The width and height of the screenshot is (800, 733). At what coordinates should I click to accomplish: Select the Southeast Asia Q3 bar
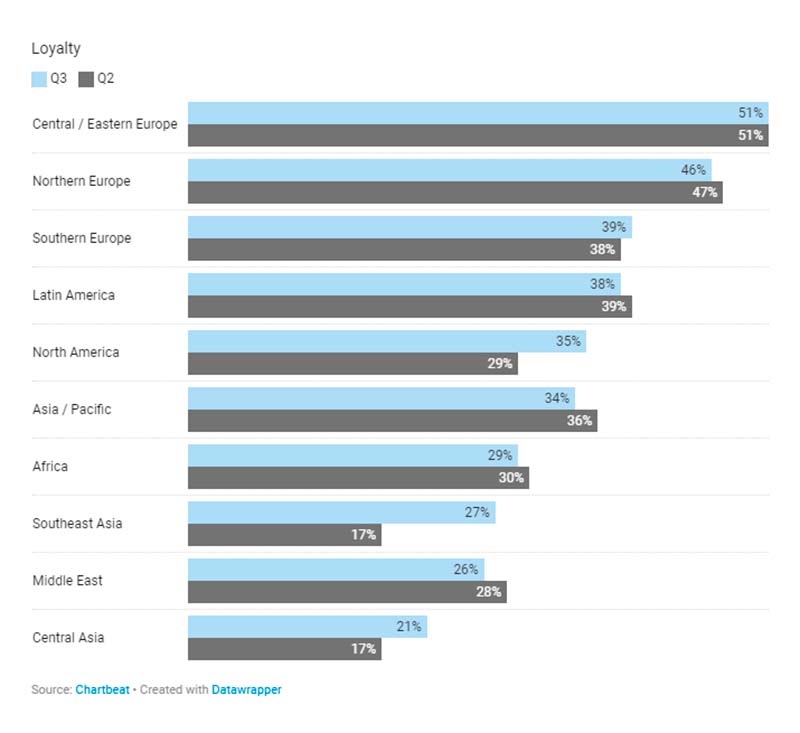coord(341,512)
